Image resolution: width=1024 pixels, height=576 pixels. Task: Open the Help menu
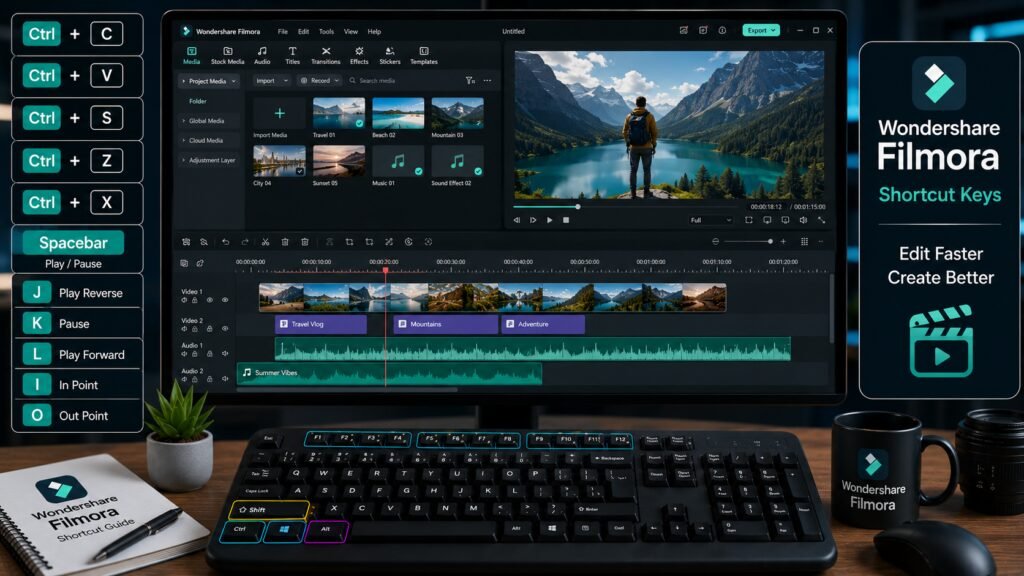374,31
